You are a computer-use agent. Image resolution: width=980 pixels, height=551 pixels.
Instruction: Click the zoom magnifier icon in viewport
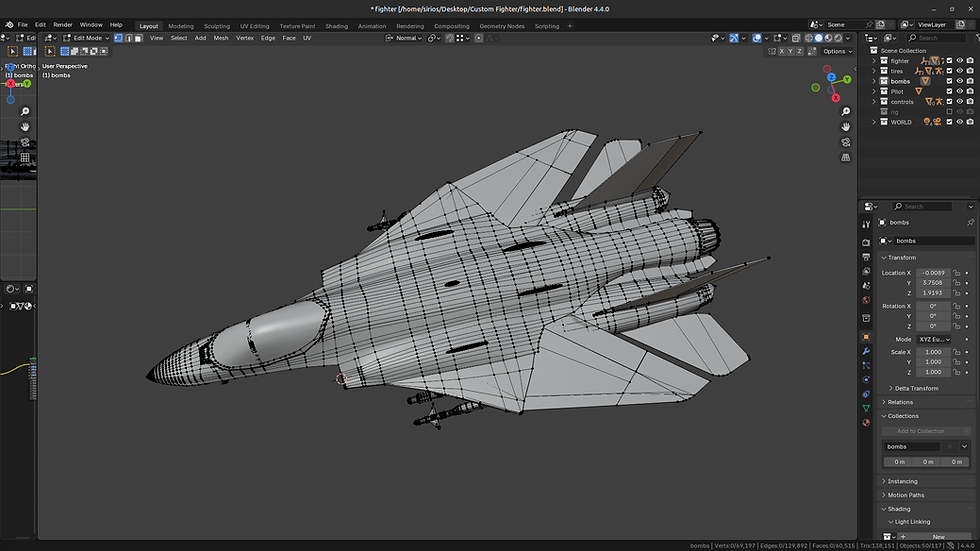846,111
